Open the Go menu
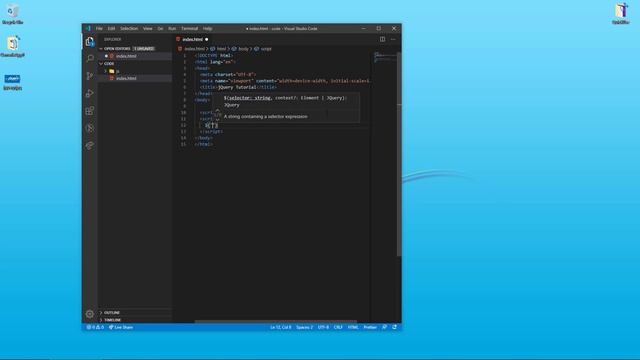 click(160, 29)
